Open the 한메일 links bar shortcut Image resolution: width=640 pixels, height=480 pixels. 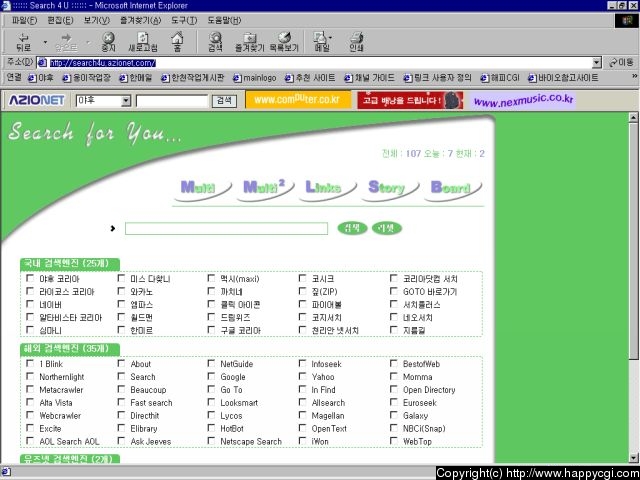(136, 78)
